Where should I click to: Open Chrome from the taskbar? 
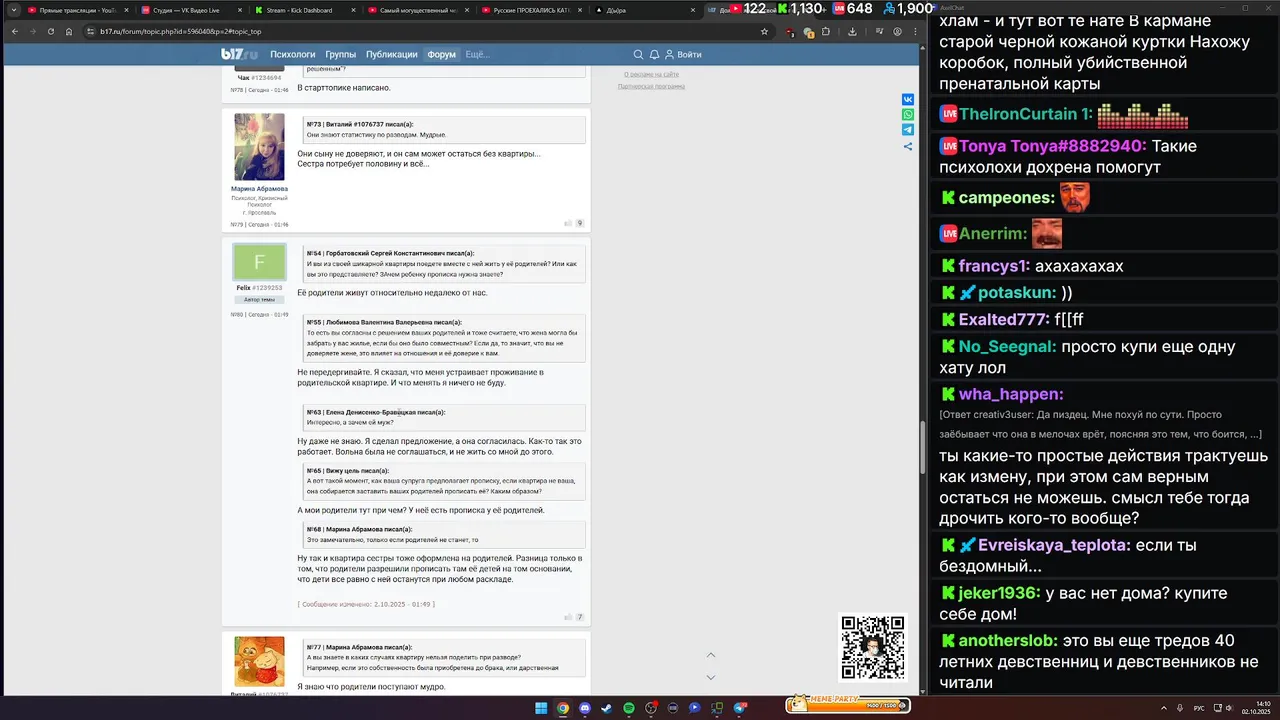point(563,708)
